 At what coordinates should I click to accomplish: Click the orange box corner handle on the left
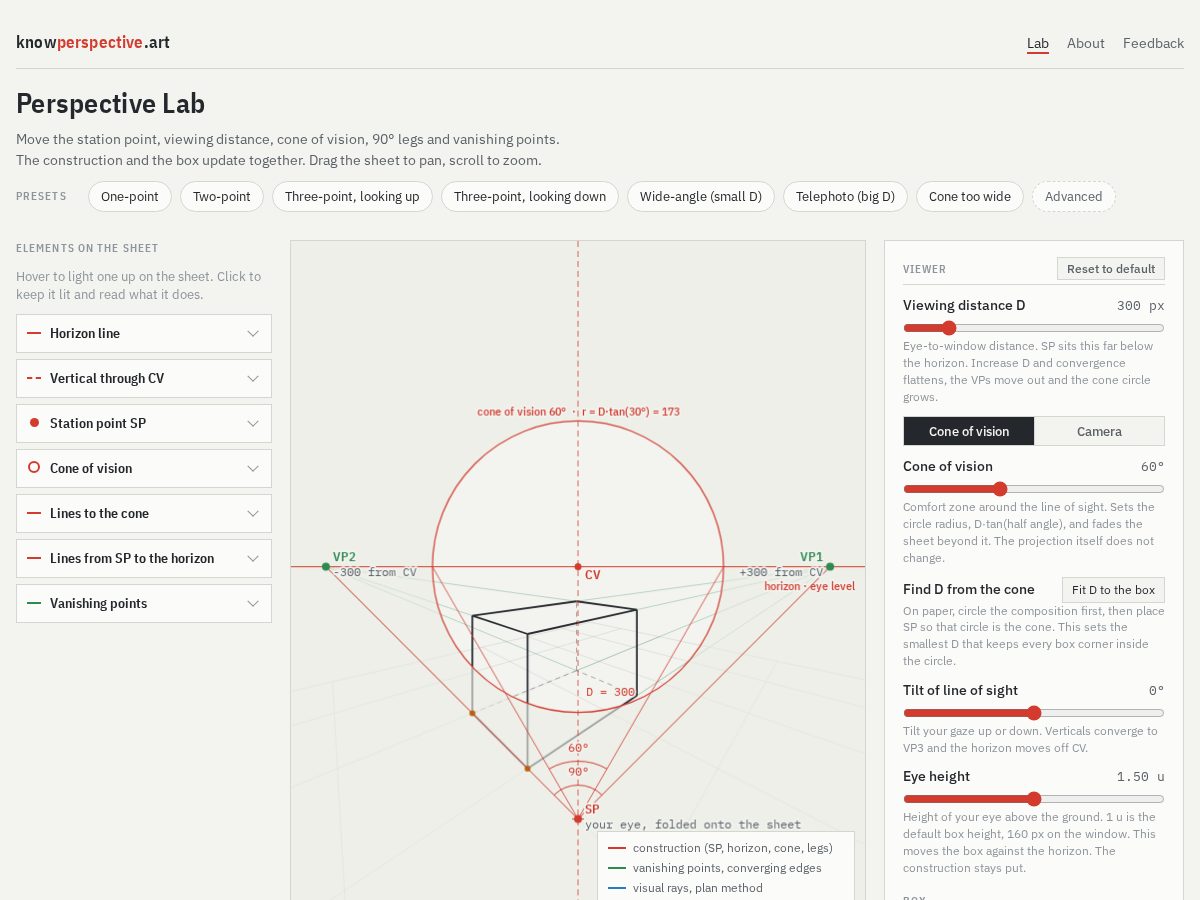472,713
